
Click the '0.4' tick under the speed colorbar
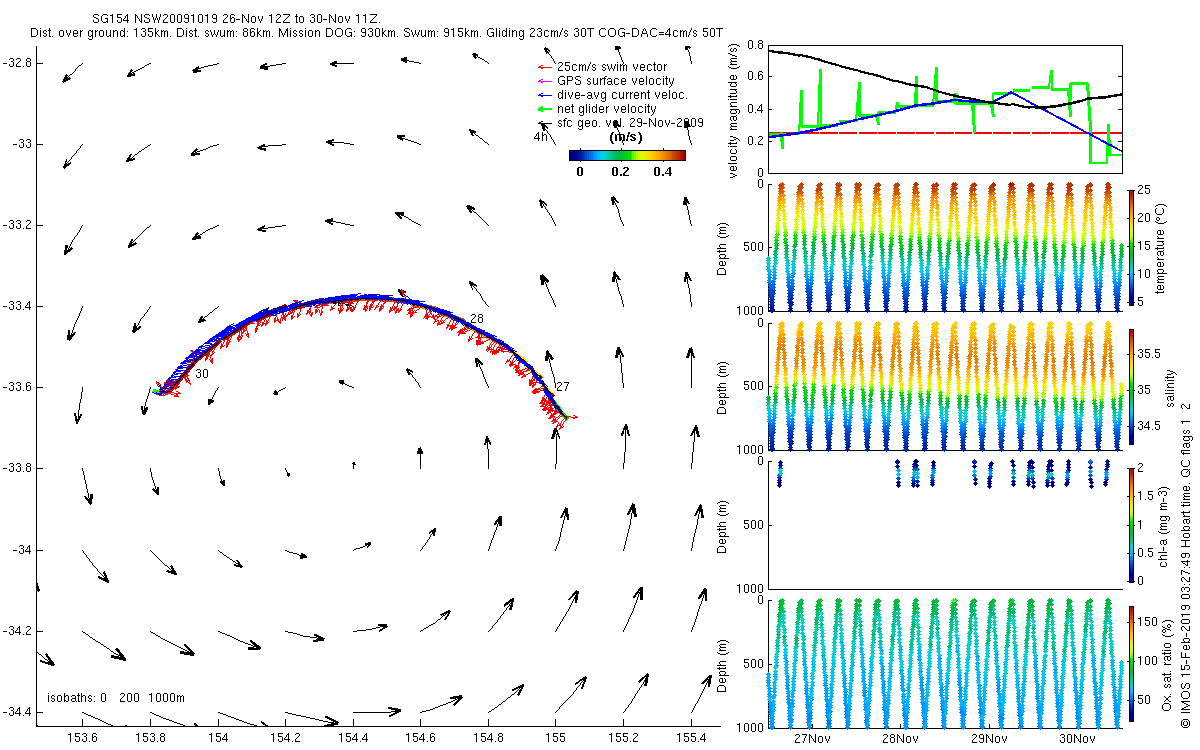[661, 171]
